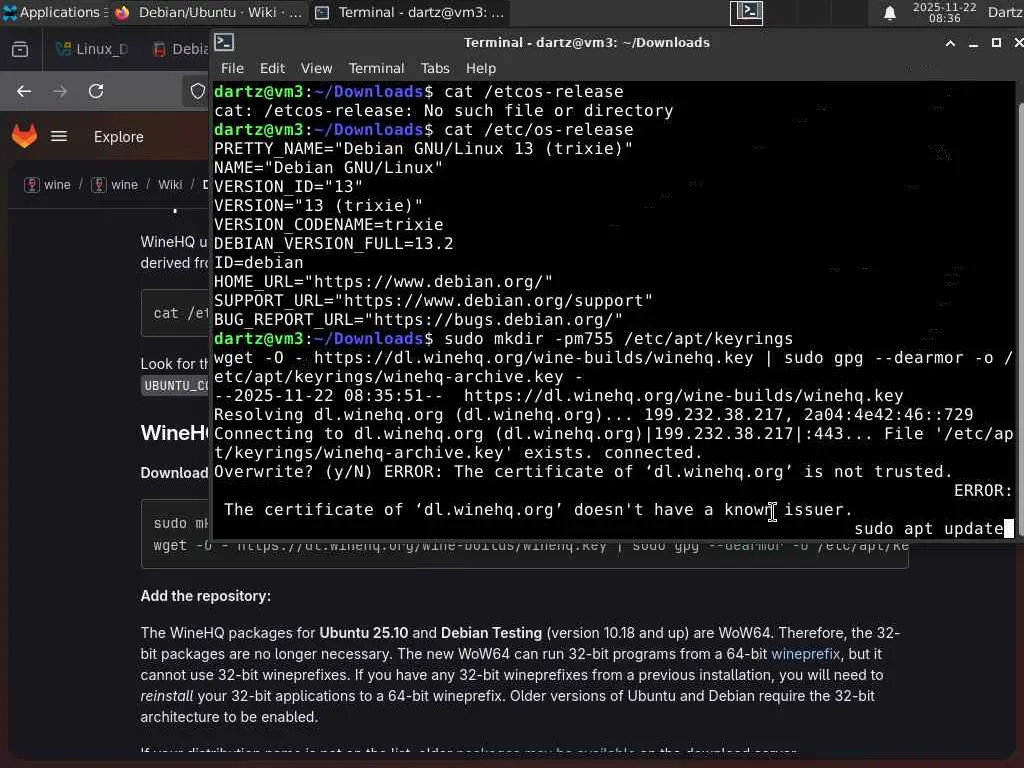Switch to the Firefox Debian/Ubuntu Wiki taskbar window
1024x768 pixels.
tap(208, 12)
